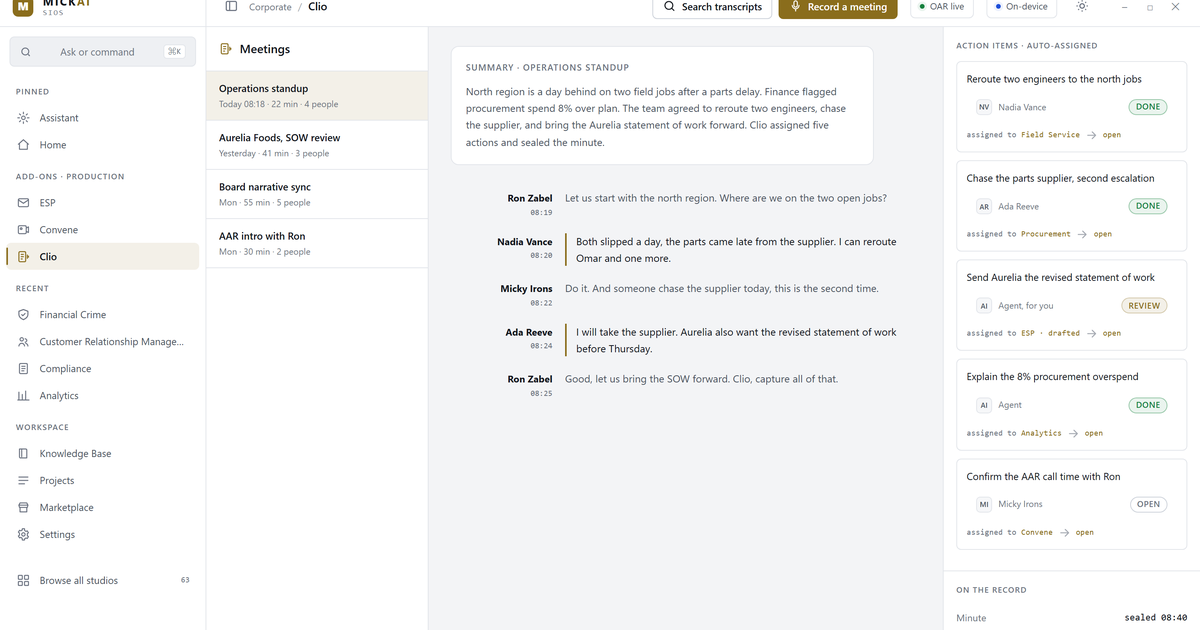1200x630 pixels.
Task: Open the Projects list icon
Action: coord(23,481)
